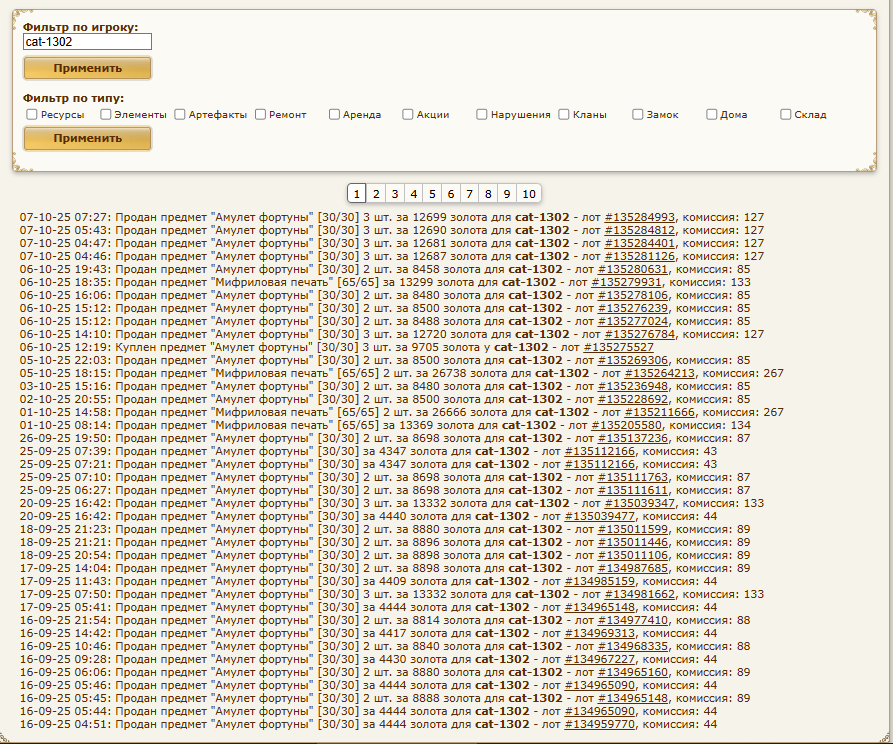Image resolution: width=893 pixels, height=744 pixels.
Task: Click the player filter text field
Action: point(87,42)
